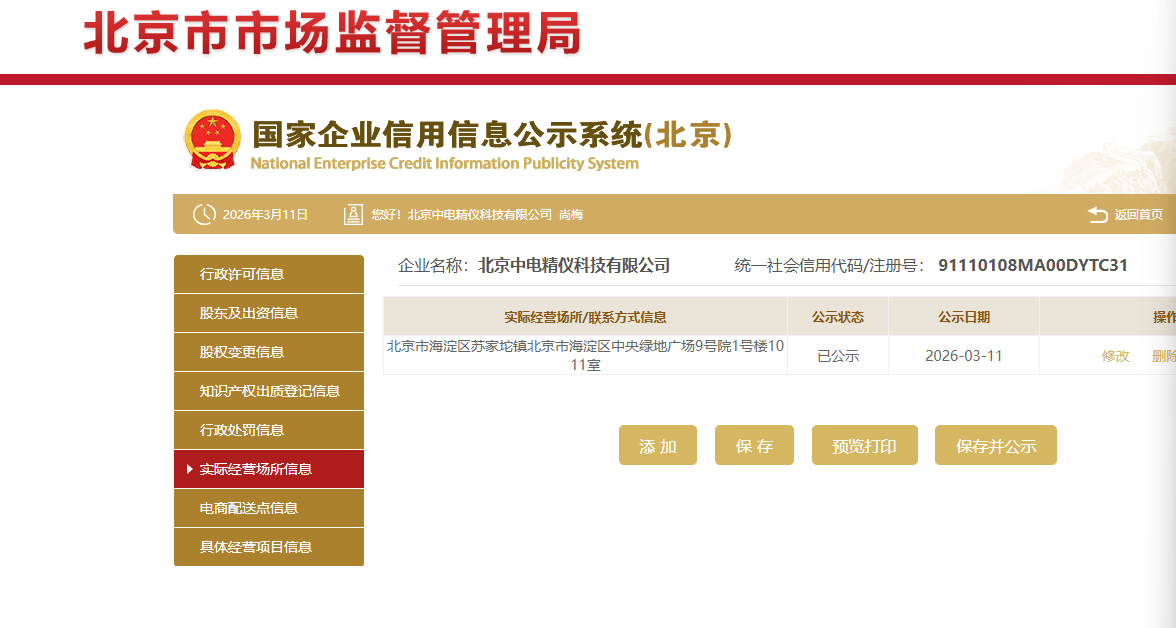Click National Enterprise Credit Information Publicity System subtitle
Image resolution: width=1176 pixels, height=628 pixels.
click(445, 163)
